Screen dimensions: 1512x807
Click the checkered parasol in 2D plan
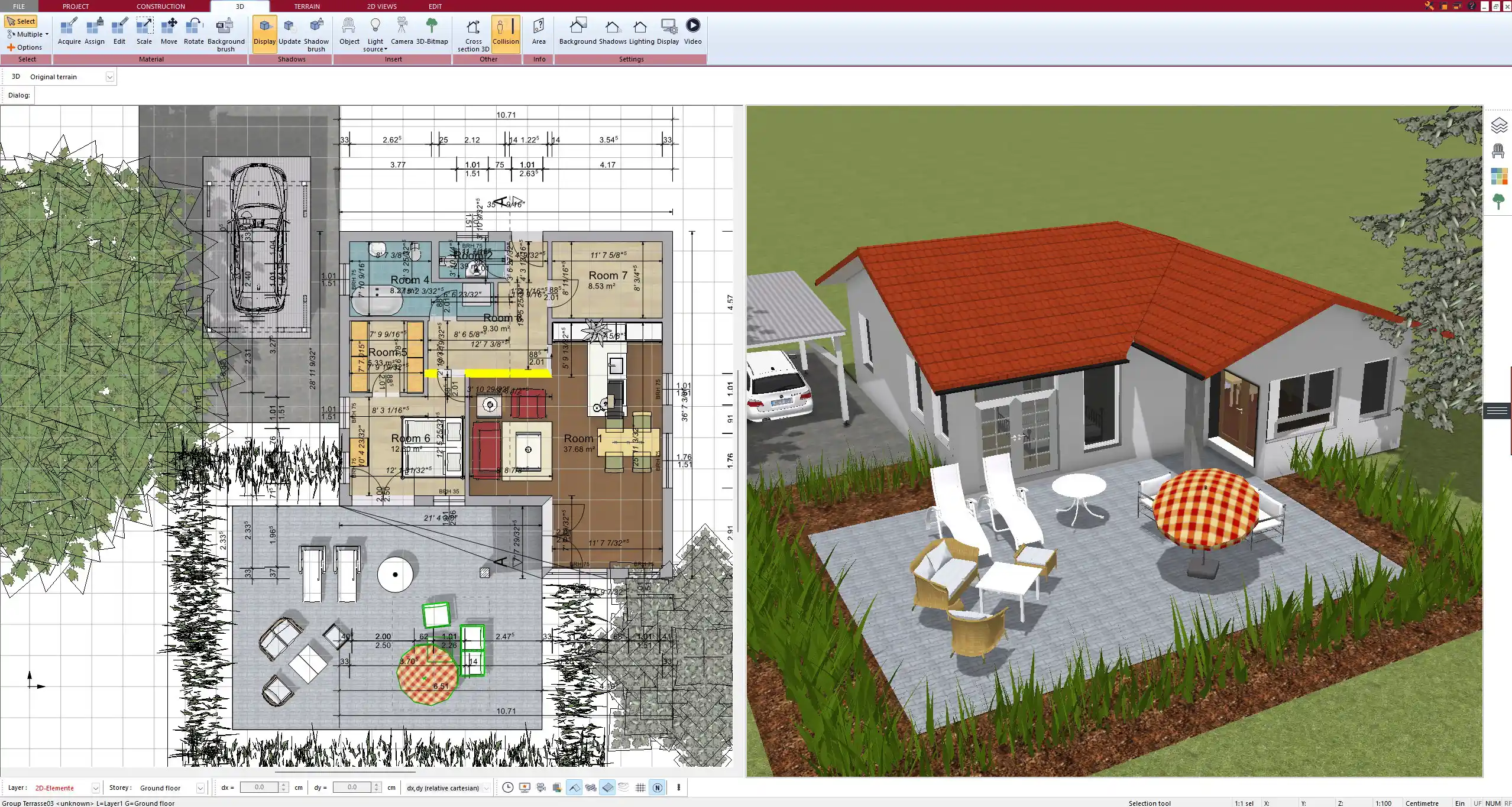tap(428, 674)
